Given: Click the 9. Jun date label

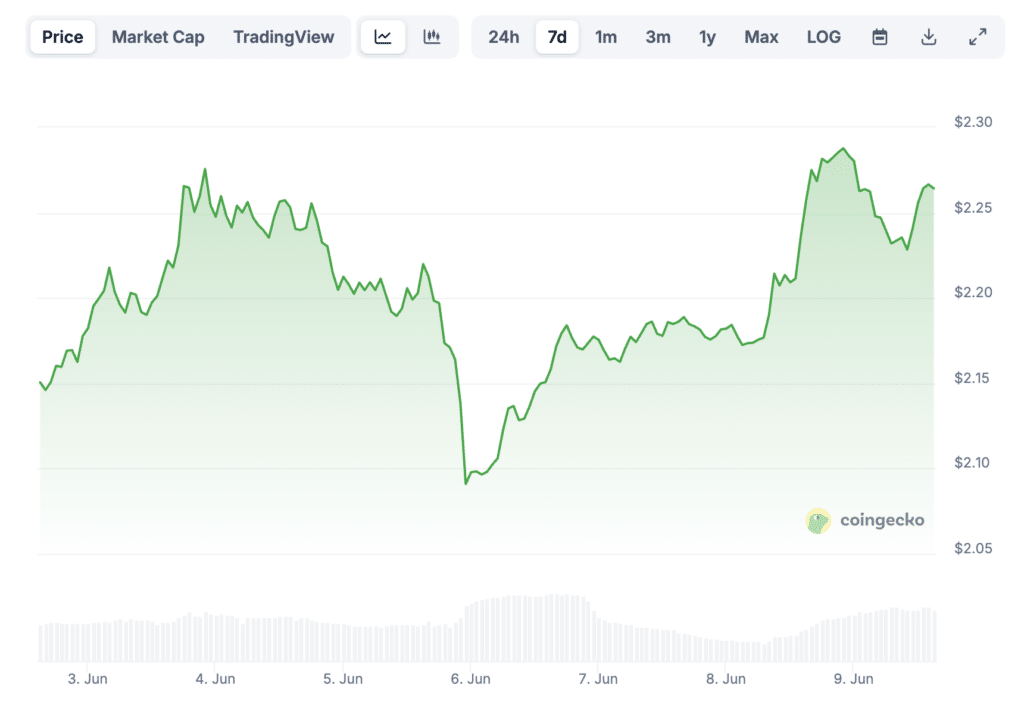Looking at the screenshot, I should pos(854,679).
